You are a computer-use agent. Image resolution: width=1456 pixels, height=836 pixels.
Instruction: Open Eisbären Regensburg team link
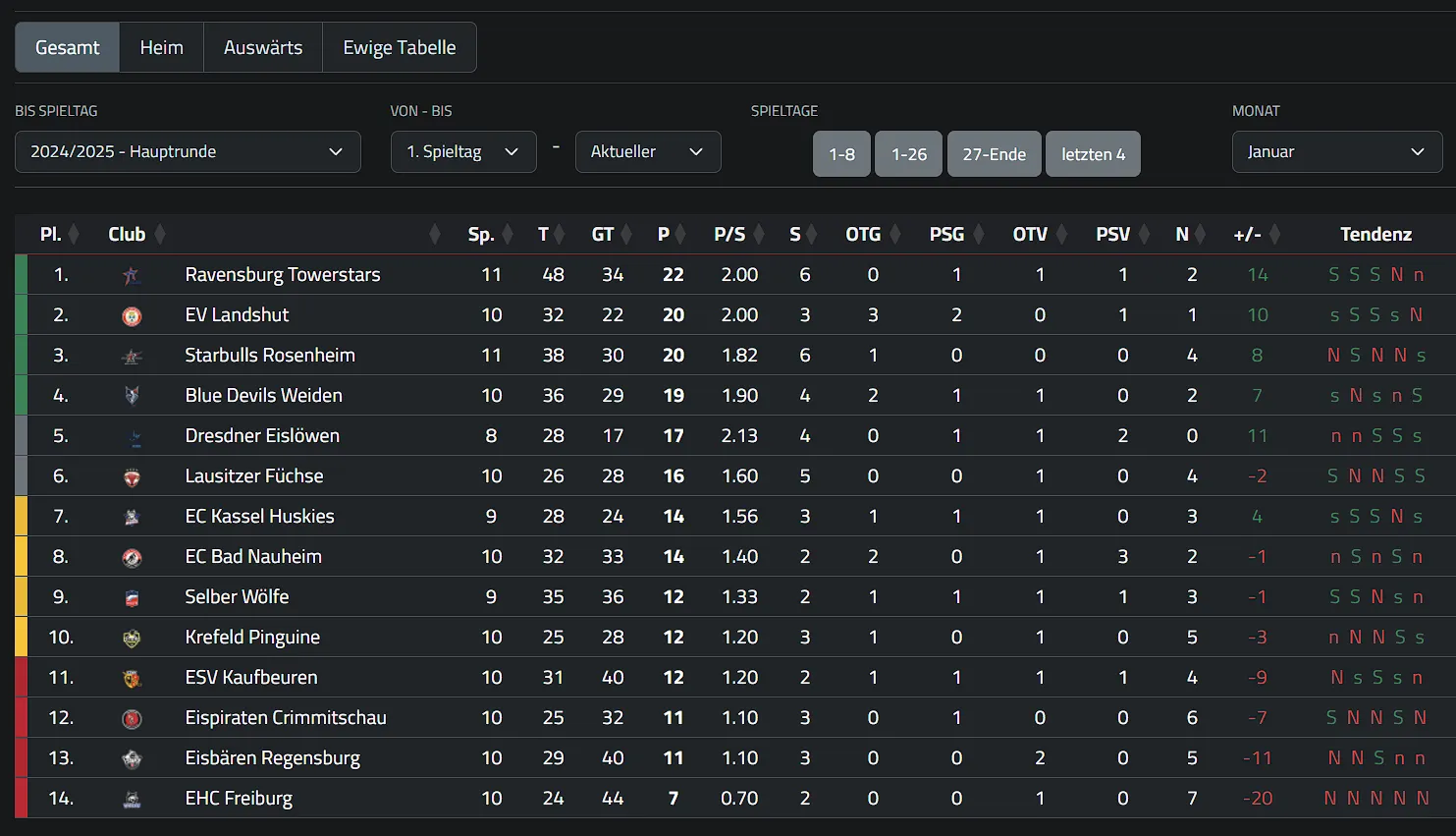pos(273,758)
